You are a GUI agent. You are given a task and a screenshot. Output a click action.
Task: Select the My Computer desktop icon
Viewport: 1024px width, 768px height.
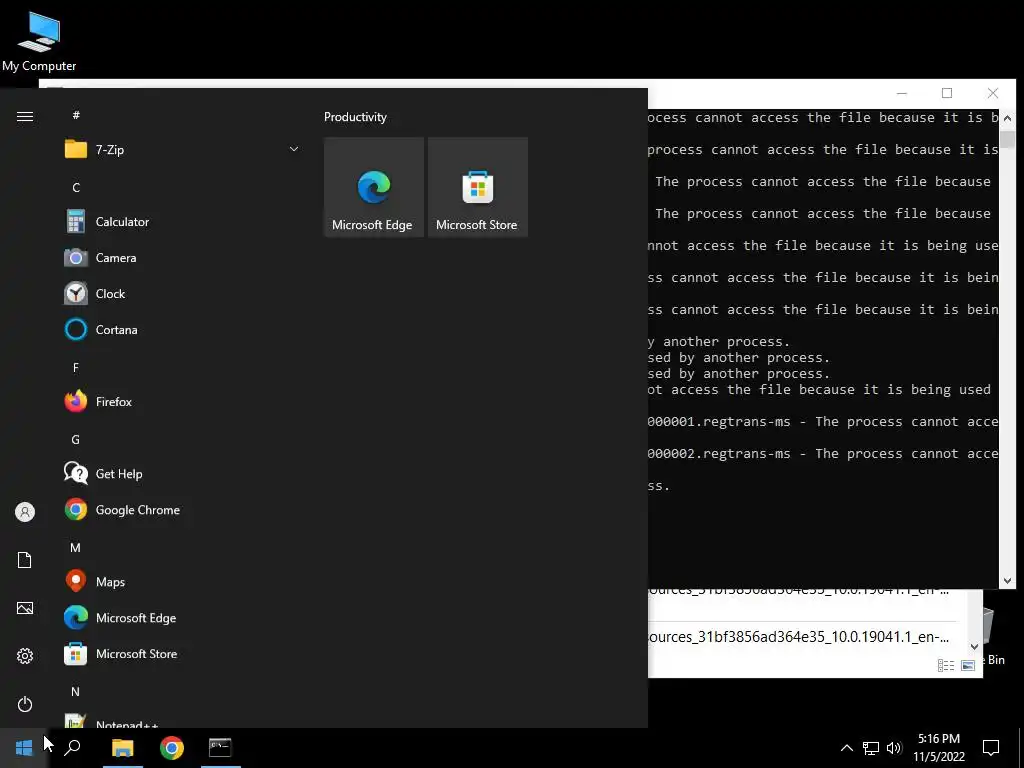click(39, 40)
